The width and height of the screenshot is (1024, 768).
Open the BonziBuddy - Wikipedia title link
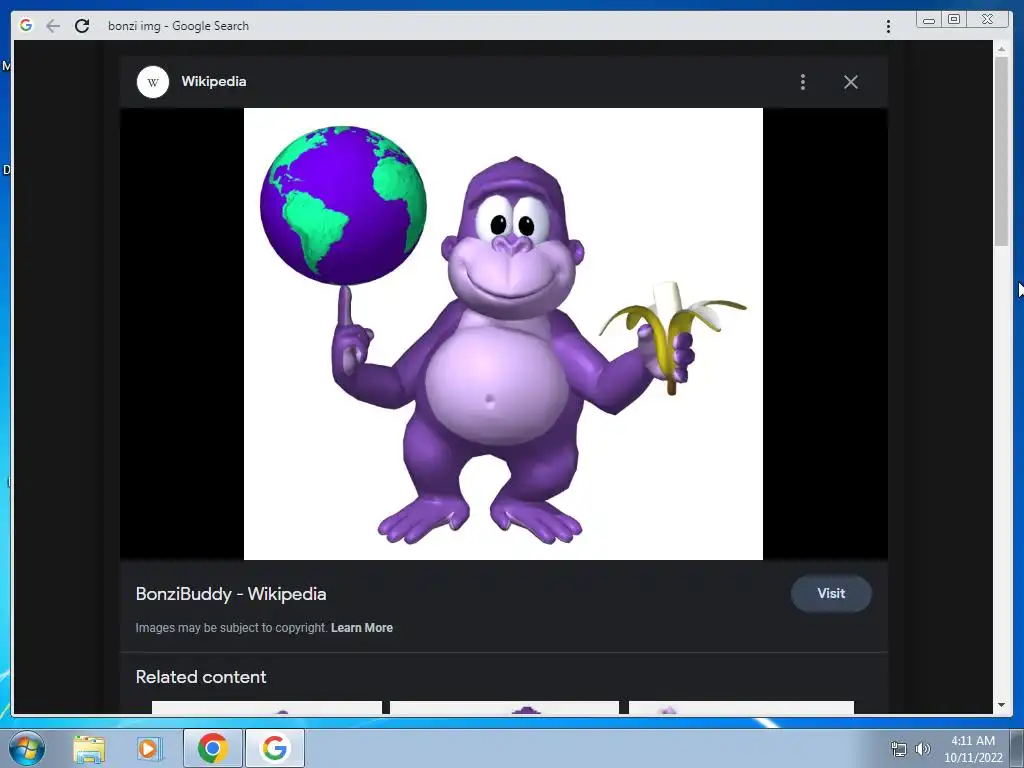click(x=231, y=594)
